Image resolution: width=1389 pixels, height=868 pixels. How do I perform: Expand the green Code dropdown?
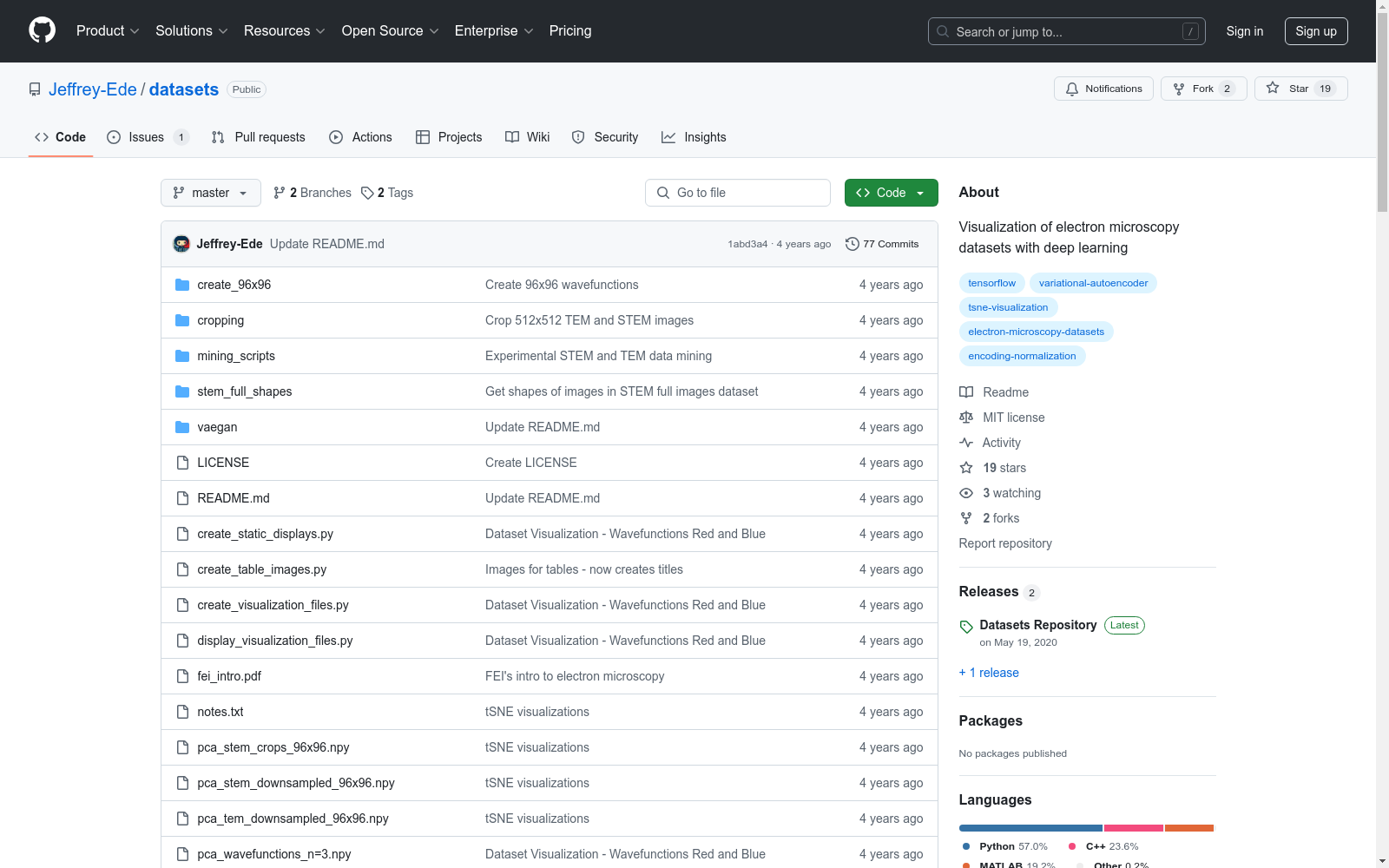coord(891,193)
